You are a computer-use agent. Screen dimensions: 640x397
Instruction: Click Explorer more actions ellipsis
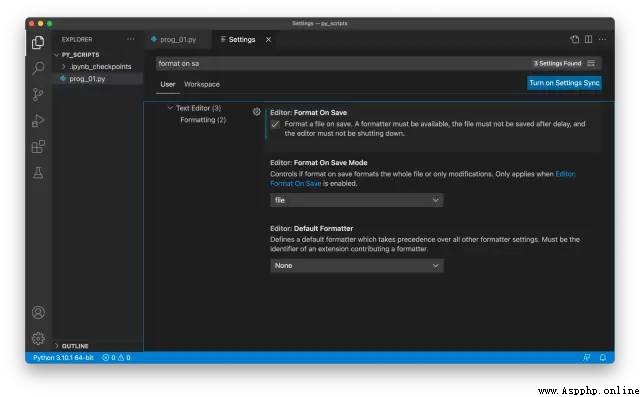(131, 39)
